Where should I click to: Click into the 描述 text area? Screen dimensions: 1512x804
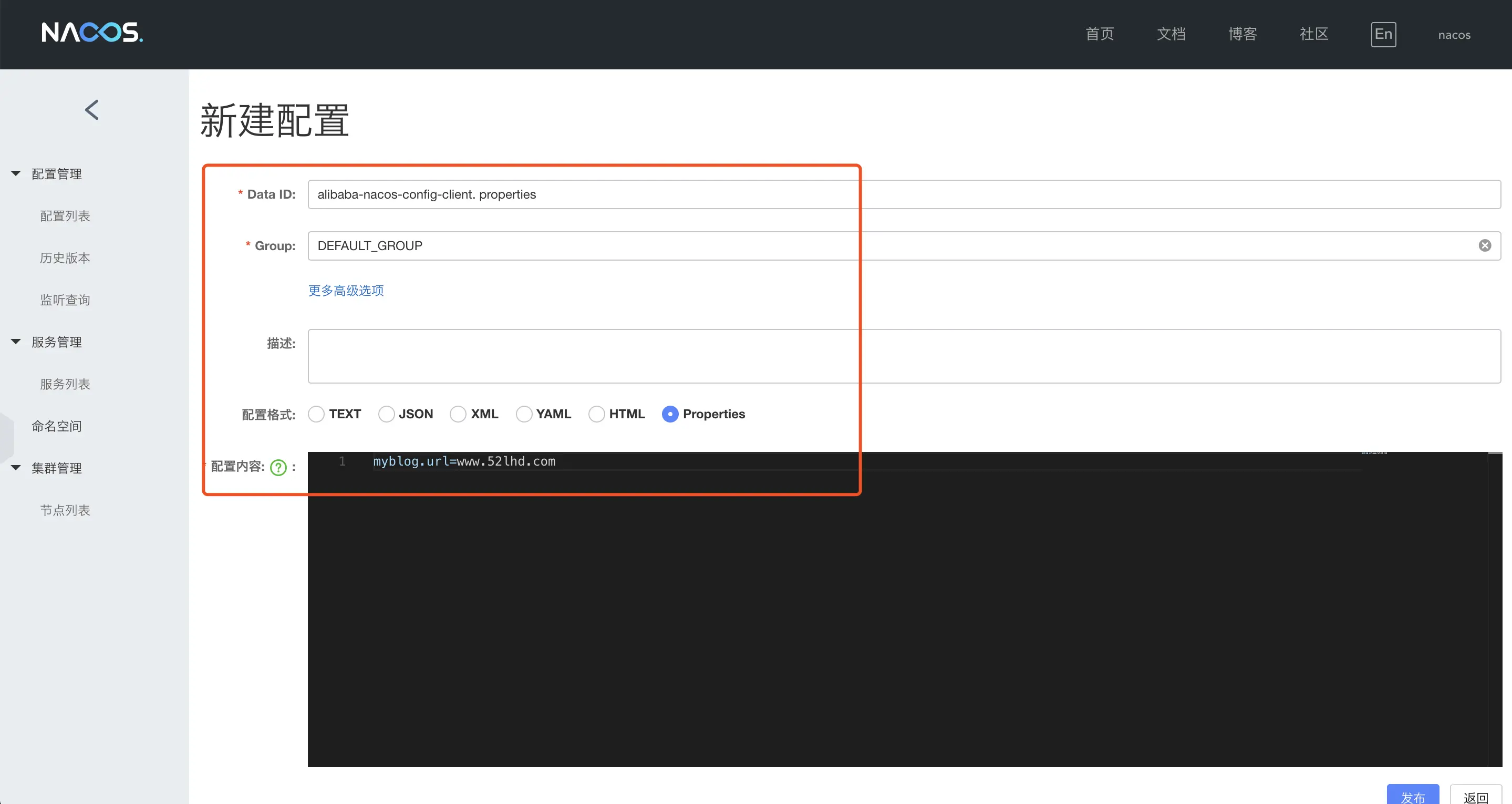coord(904,356)
